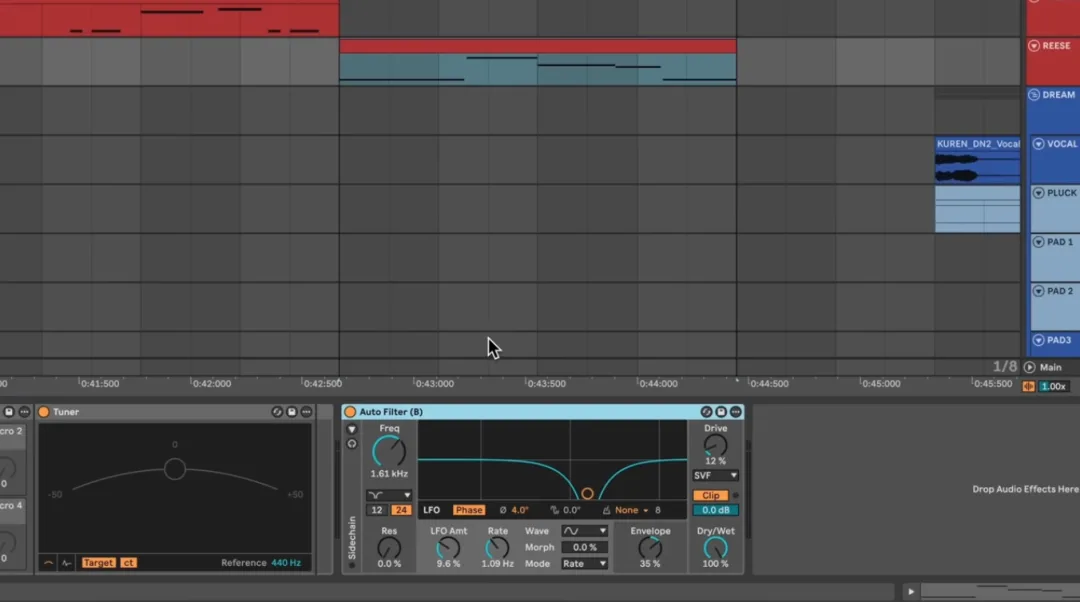Image resolution: width=1080 pixels, height=602 pixels.
Task: Toggle the Tuner Target button
Action: coord(98,563)
